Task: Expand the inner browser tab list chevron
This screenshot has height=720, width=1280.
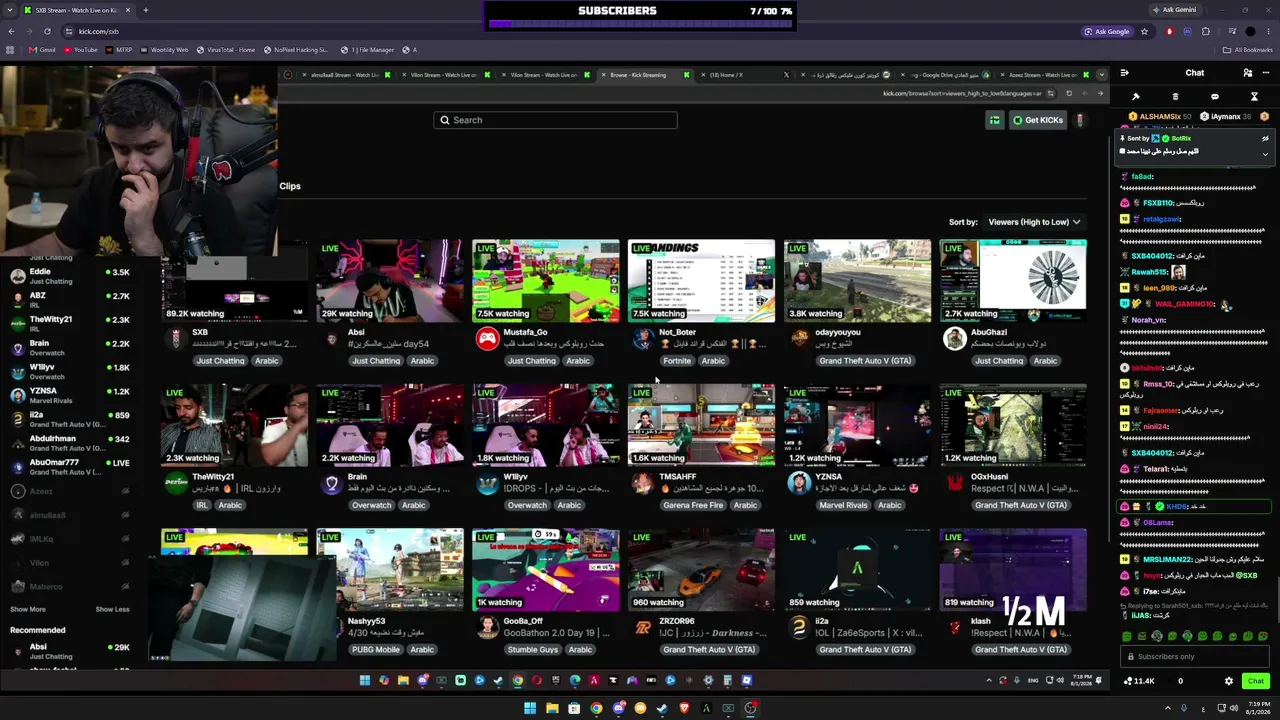Action: [1101, 75]
